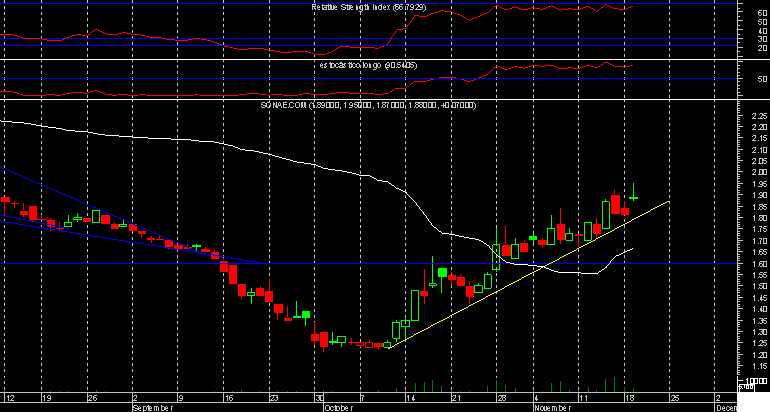Click the 1.85 price axis label
The image size is (770, 412).
[759, 207]
